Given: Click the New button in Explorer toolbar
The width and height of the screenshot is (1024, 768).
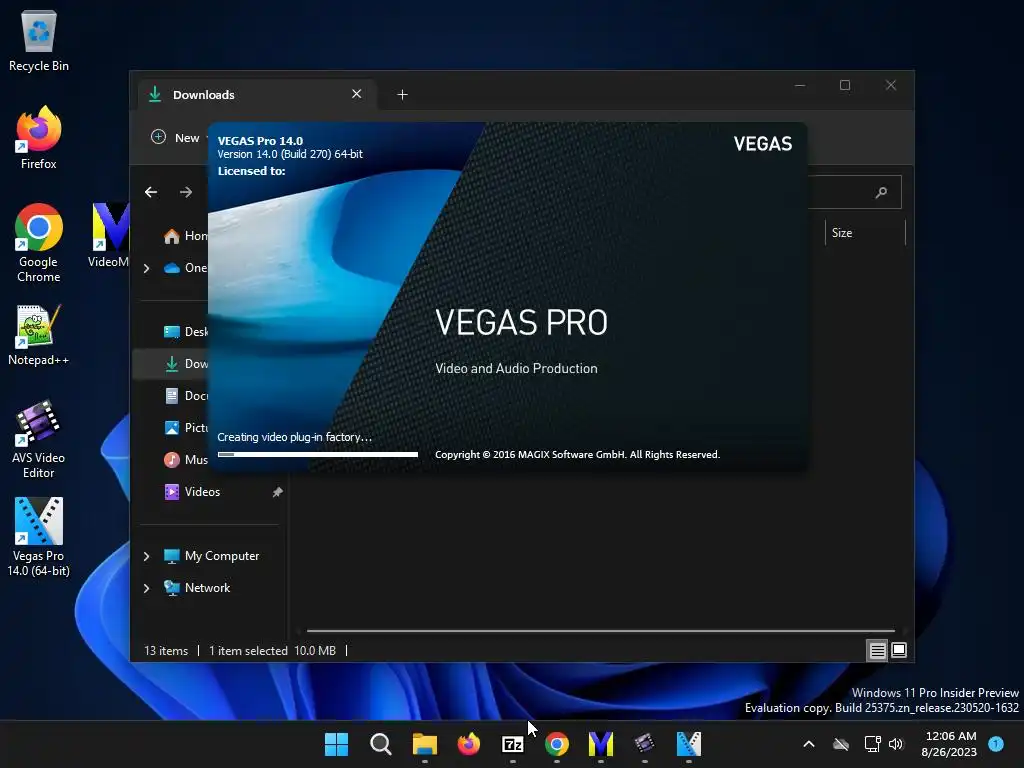Looking at the screenshot, I should point(176,138).
